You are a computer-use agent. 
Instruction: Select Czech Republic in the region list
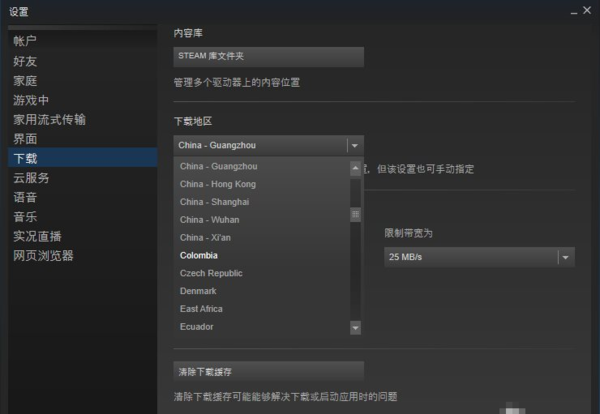[x=262, y=273]
